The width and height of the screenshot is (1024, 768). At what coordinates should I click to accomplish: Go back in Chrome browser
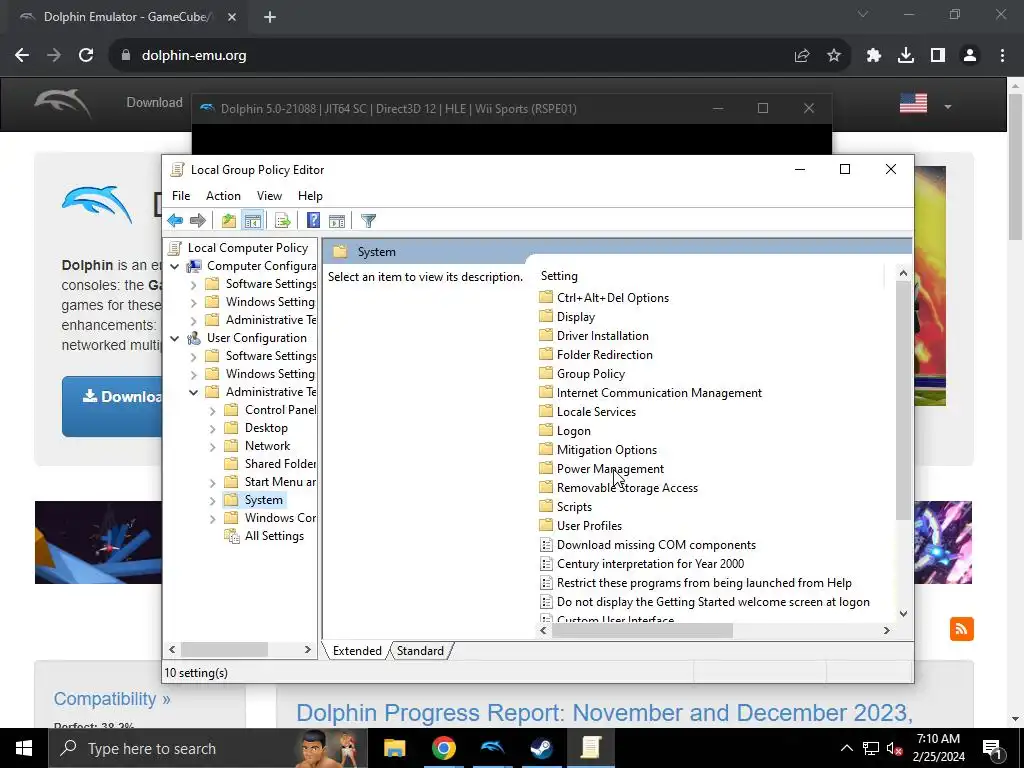click(x=22, y=56)
